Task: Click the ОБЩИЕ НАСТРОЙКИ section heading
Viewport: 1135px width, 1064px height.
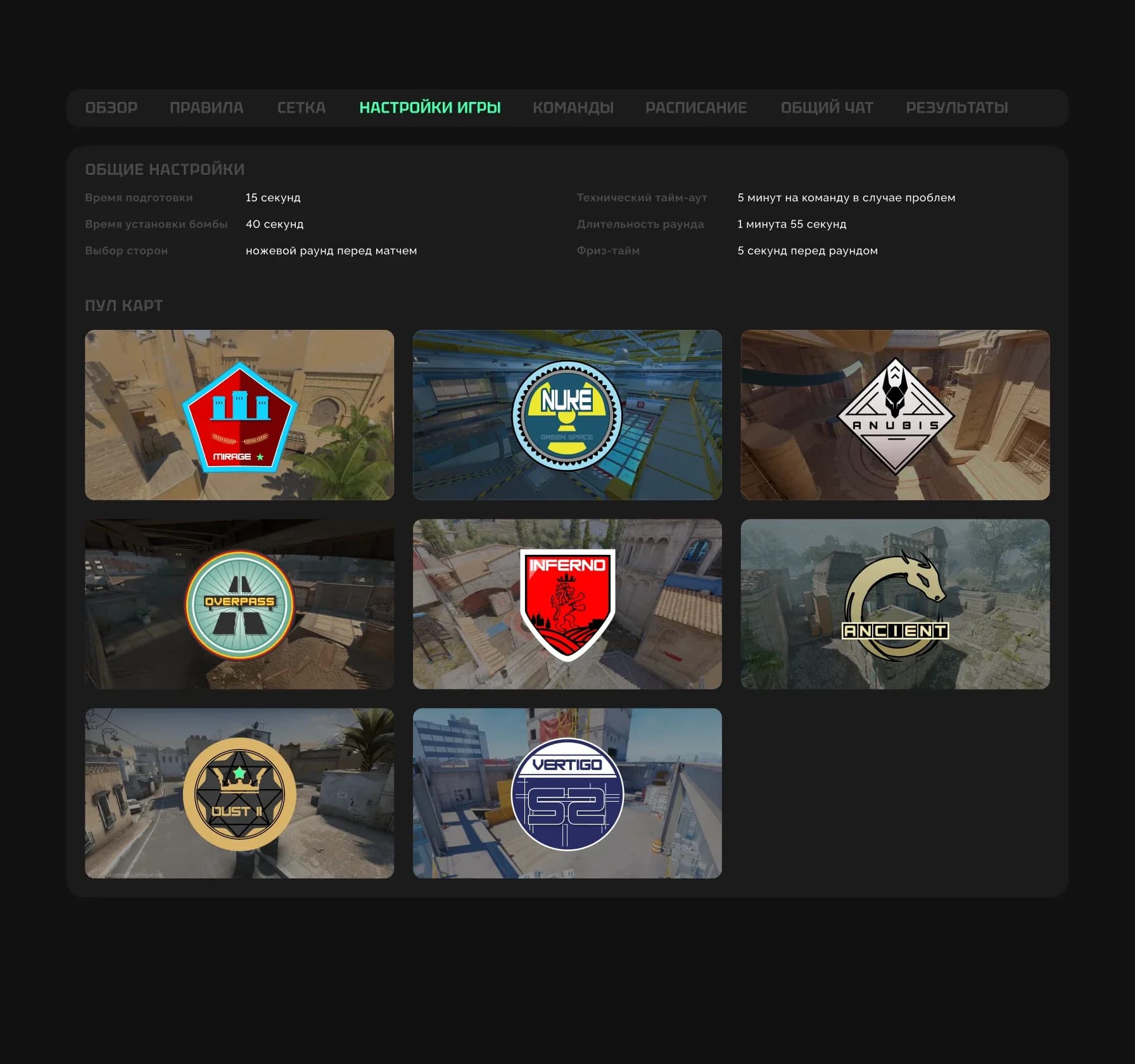Action: click(x=165, y=169)
